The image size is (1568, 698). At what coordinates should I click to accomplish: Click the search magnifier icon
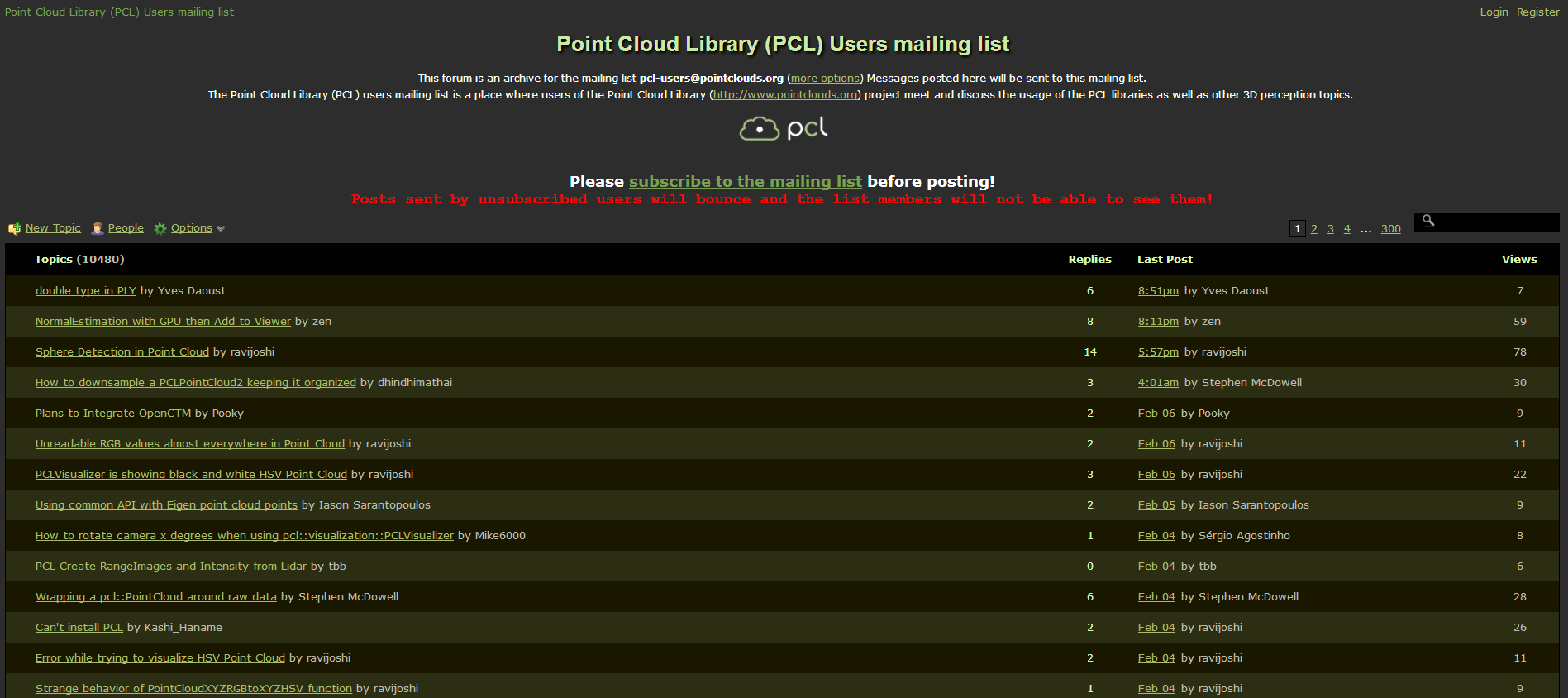coord(1428,221)
